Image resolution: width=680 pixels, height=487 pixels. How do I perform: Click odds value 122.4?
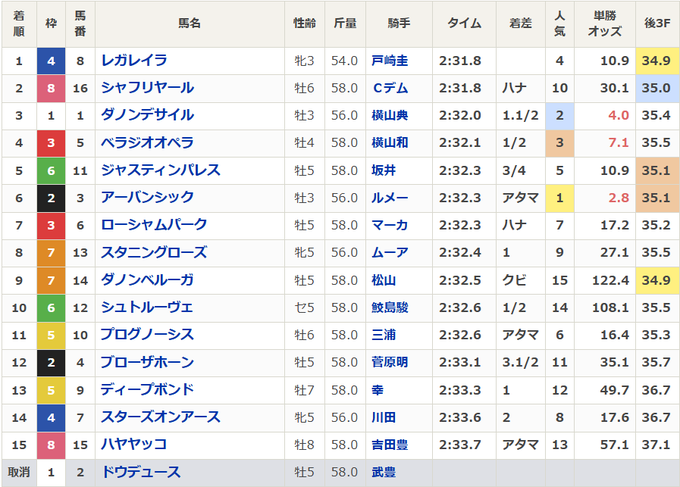pos(610,281)
